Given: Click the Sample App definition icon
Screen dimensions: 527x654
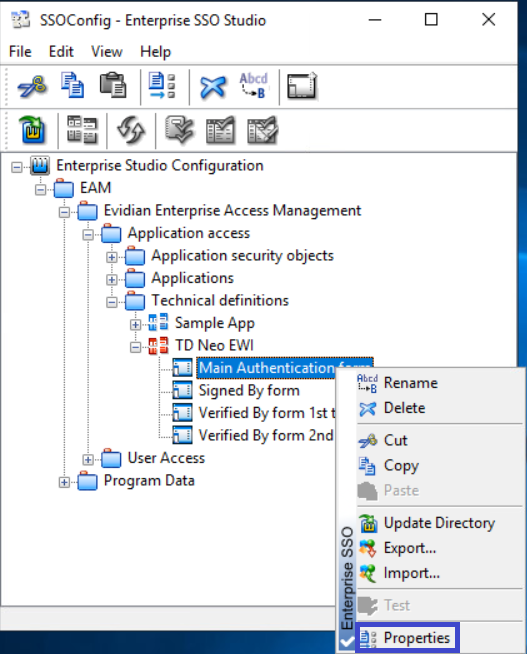Looking at the screenshot, I should coord(158,323).
